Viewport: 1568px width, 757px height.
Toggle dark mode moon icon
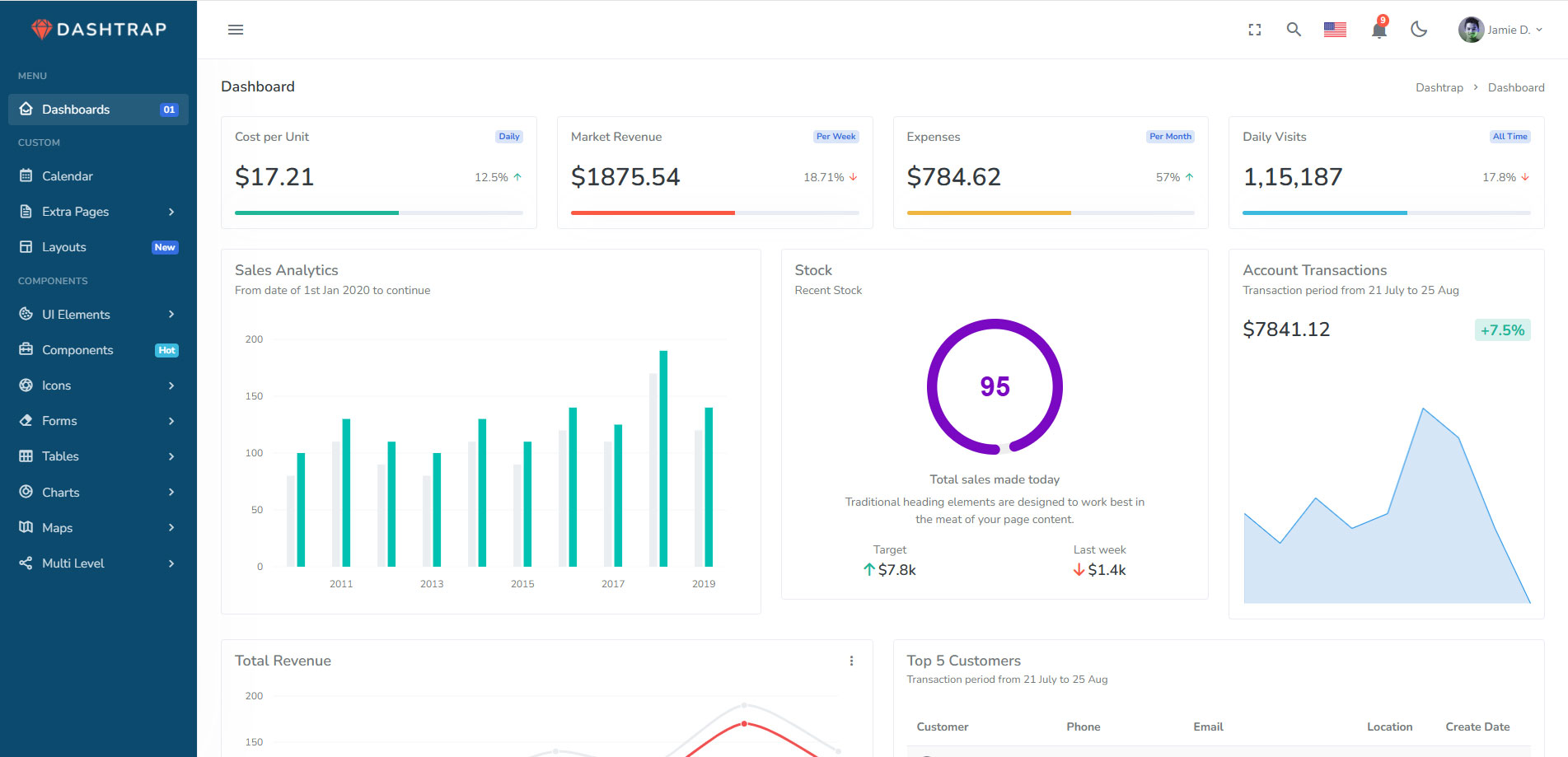[1419, 30]
